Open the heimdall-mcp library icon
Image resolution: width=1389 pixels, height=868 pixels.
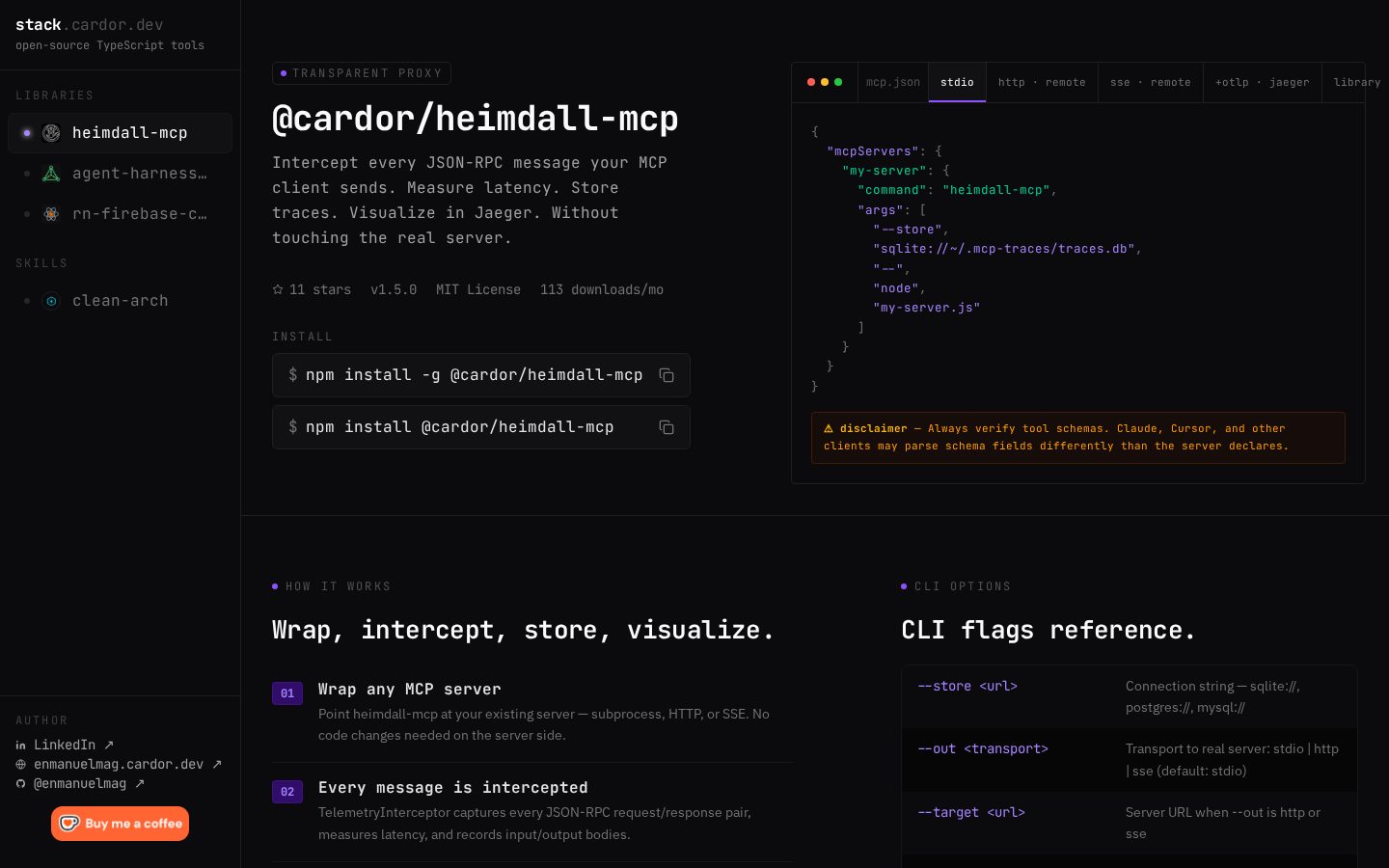(x=51, y=133)
